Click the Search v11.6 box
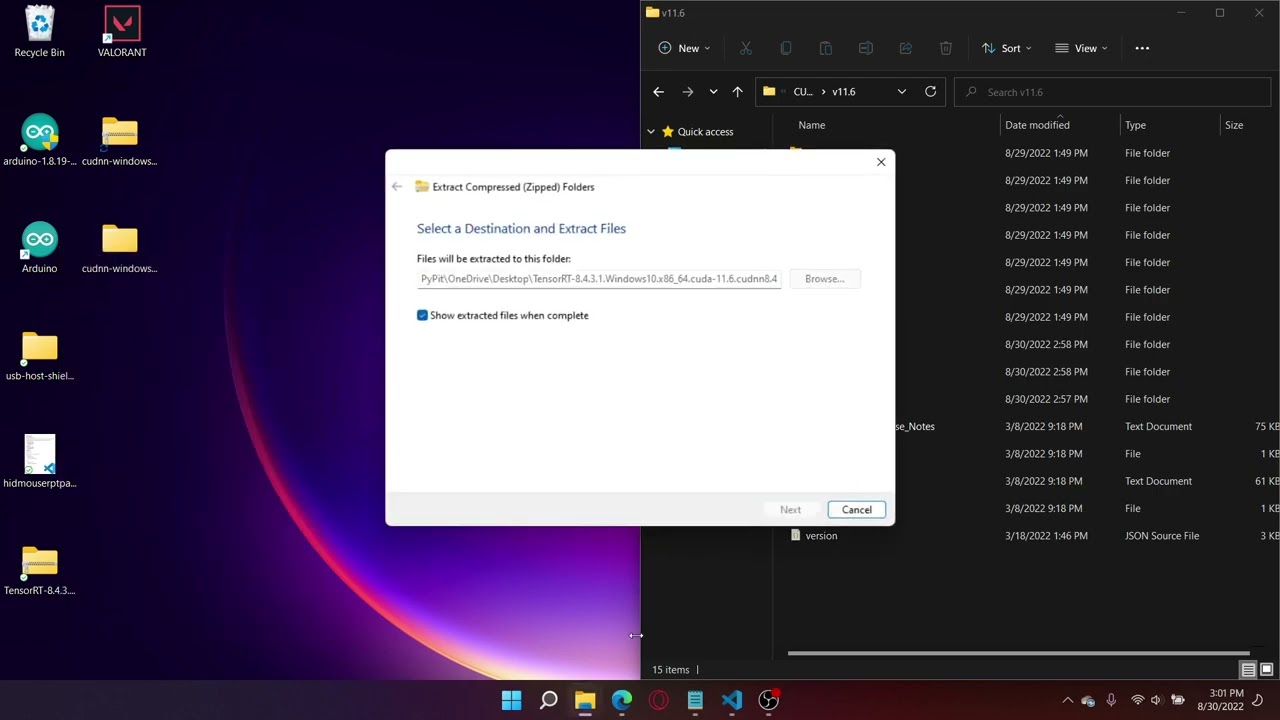Viewport: 1280px width, 720px height. pyautogui.click(x=1110, y=92)
